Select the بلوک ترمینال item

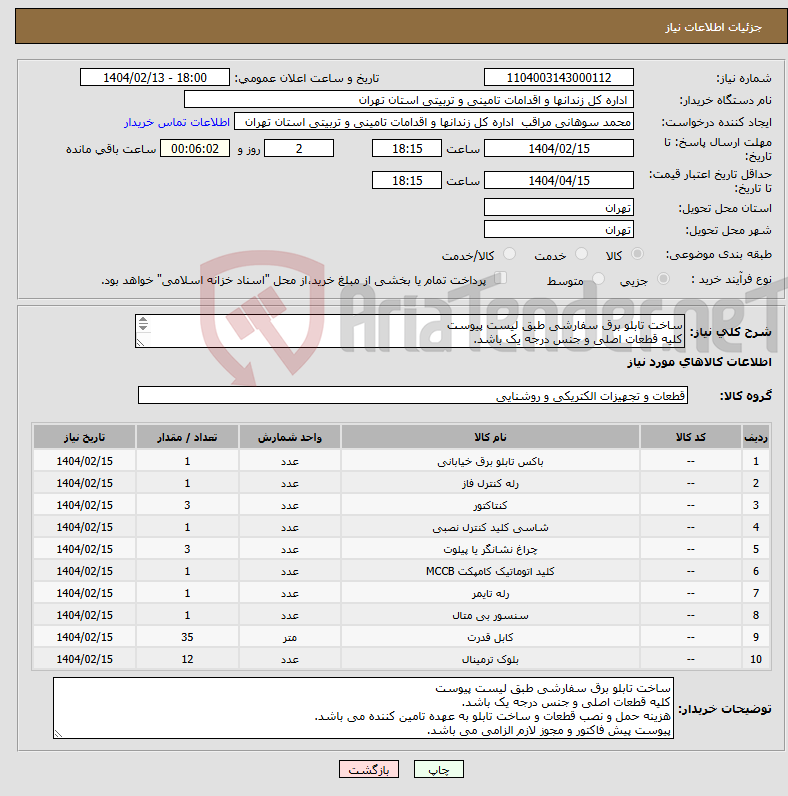(490, 659)
